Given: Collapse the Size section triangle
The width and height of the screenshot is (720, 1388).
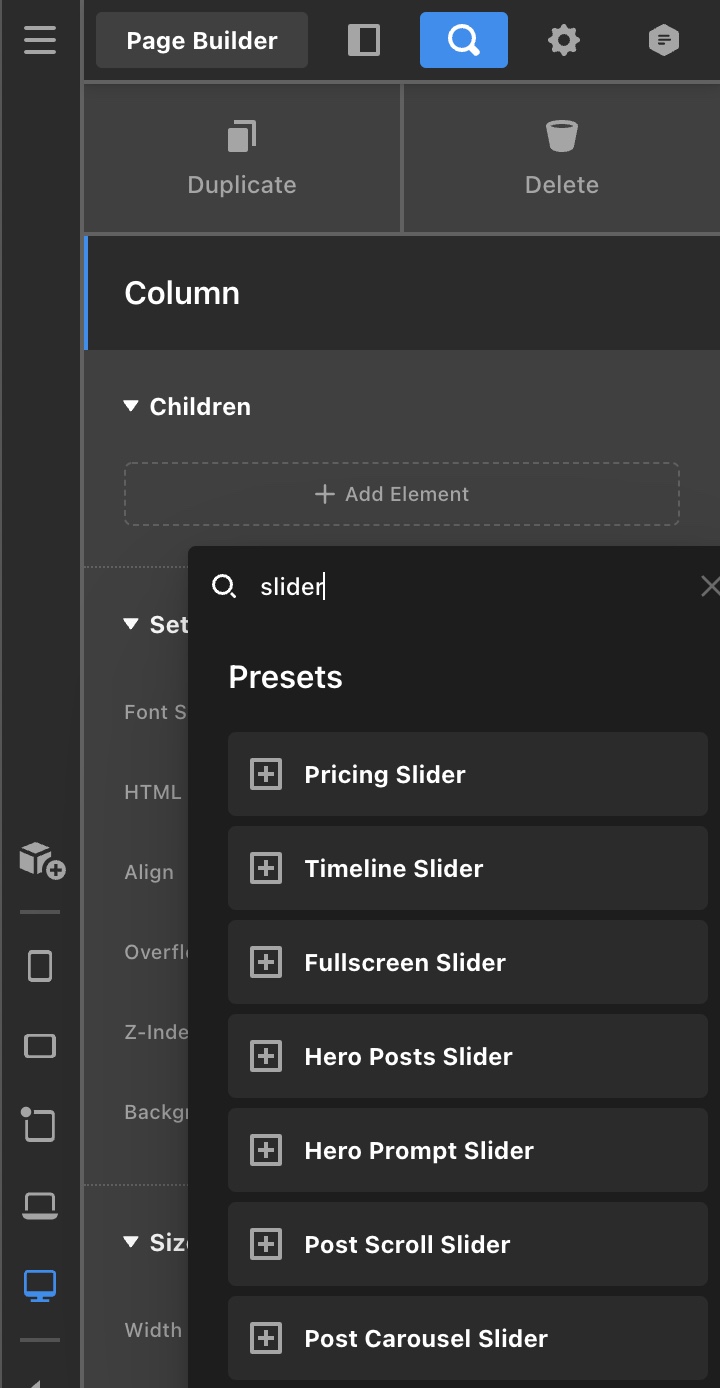Looking at the screenshot, I should (x=130, y=1243).
